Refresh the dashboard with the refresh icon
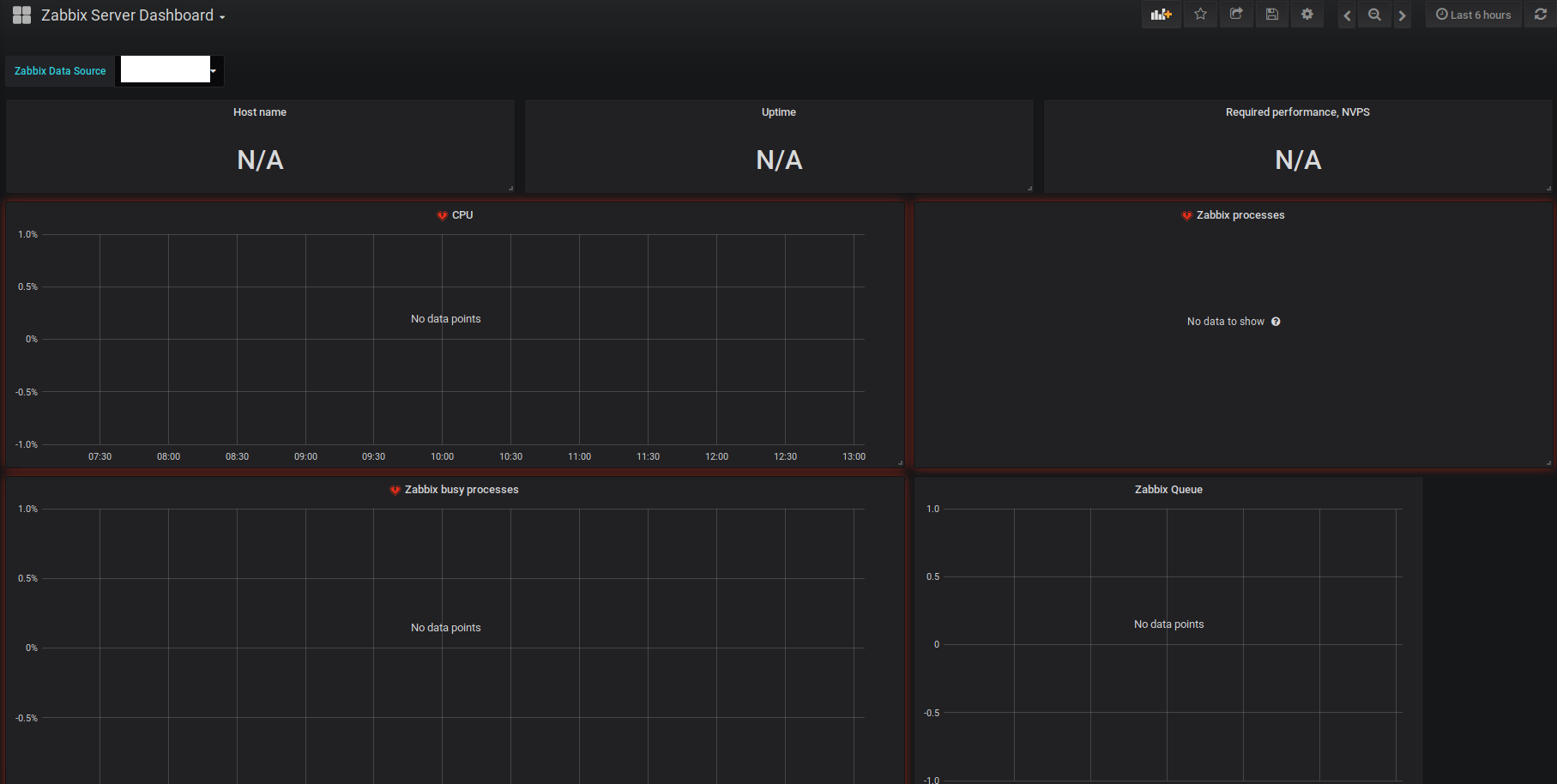Image resolution: width=1557 pixels, height=784 pixels. tap(1540, 15)
